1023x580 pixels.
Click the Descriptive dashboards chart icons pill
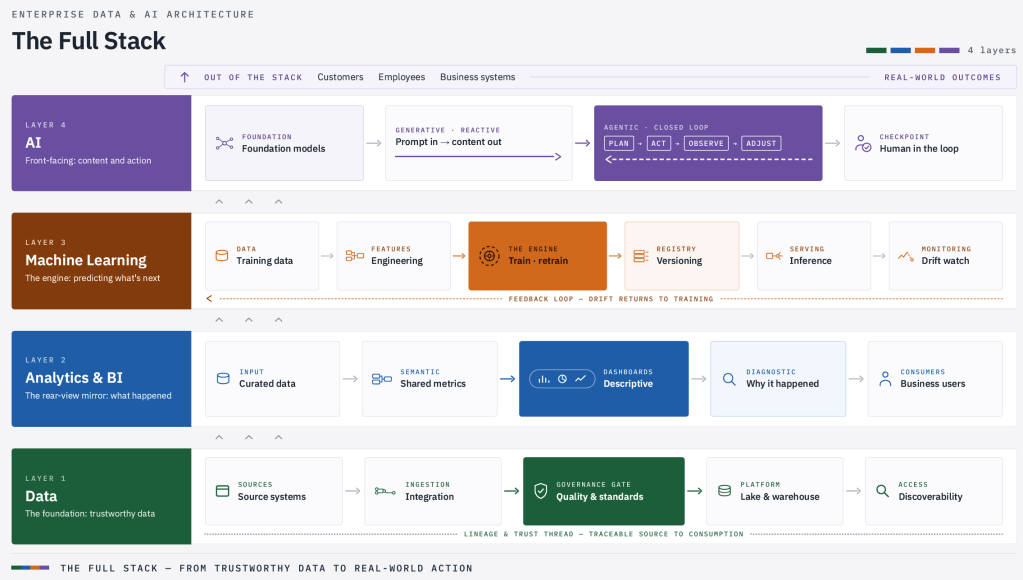point(562,378)
